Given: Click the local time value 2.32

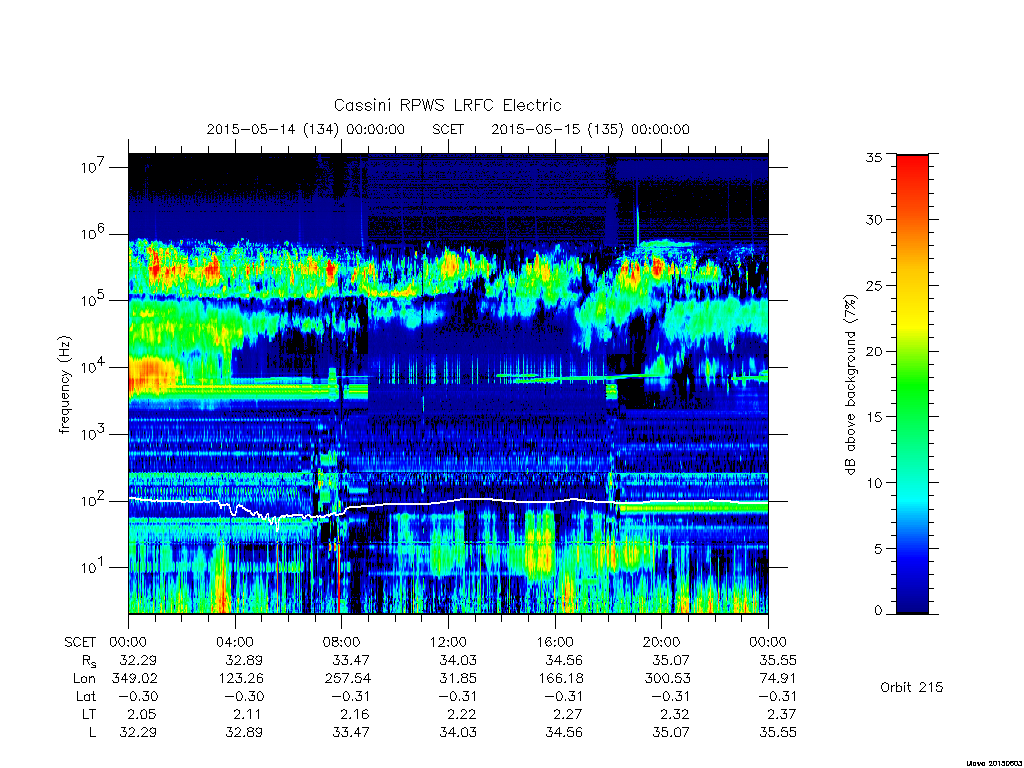Looking at the screenshot, I should click(675, 714).
